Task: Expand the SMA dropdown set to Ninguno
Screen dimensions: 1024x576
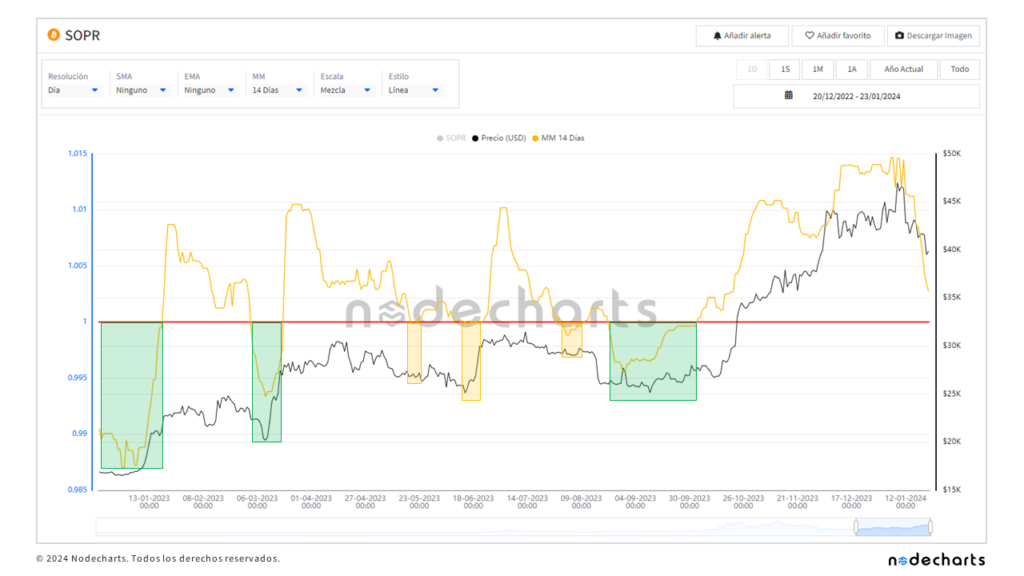Action: 141,90
